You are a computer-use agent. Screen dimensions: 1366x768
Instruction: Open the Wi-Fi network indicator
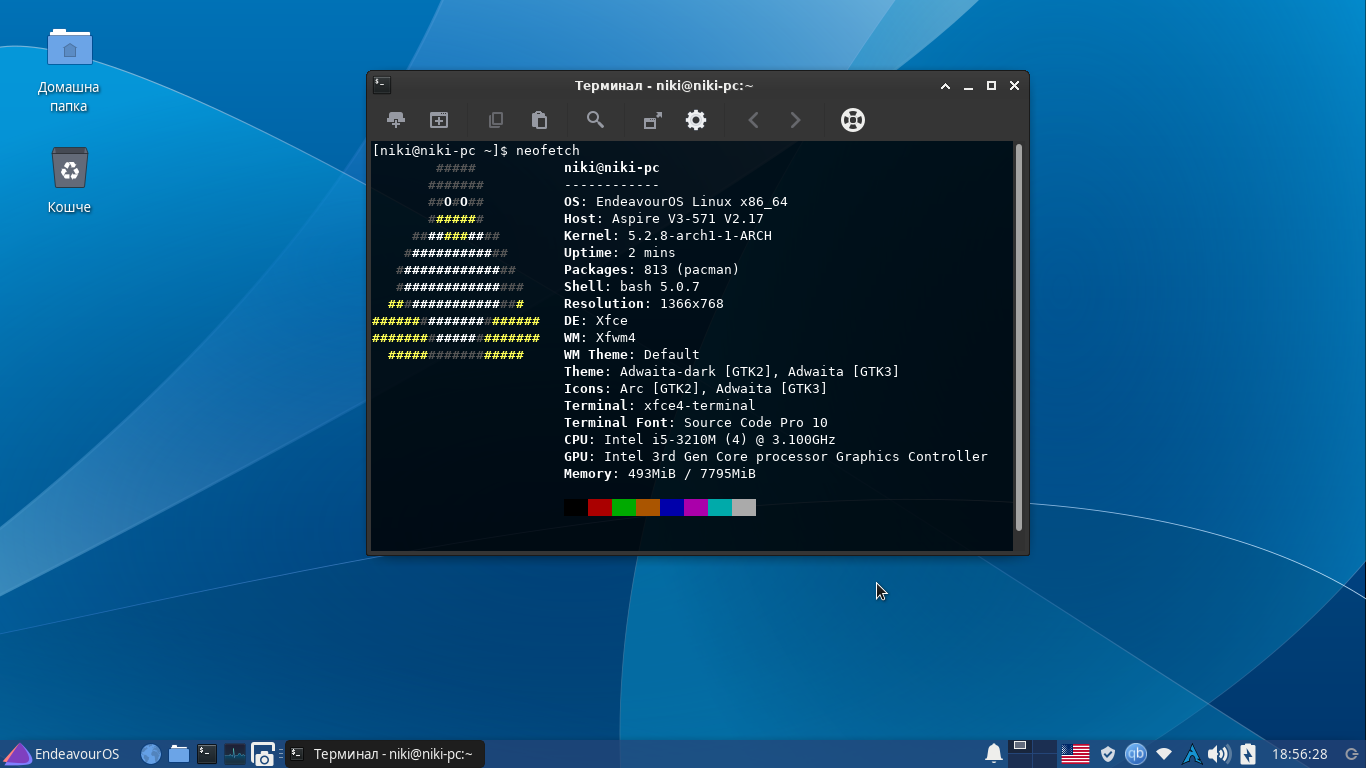pos(1164,754)
